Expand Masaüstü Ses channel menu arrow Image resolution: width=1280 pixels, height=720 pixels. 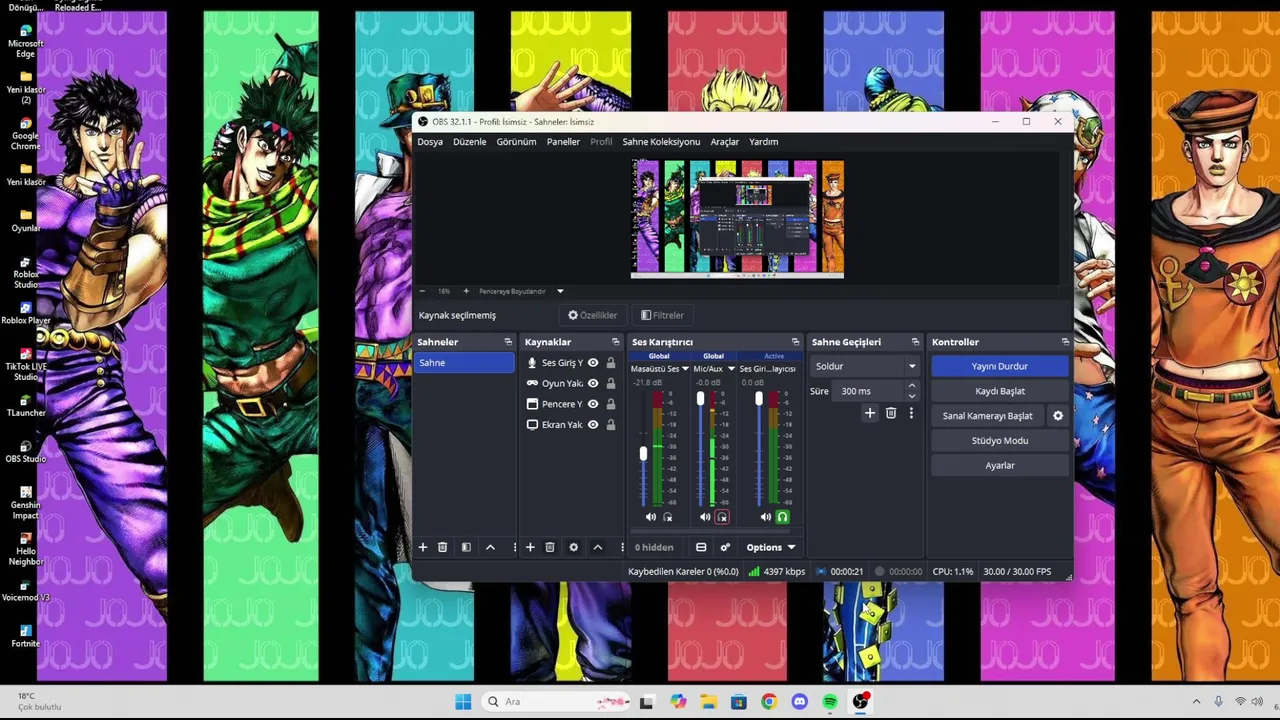tap(685, 369)
